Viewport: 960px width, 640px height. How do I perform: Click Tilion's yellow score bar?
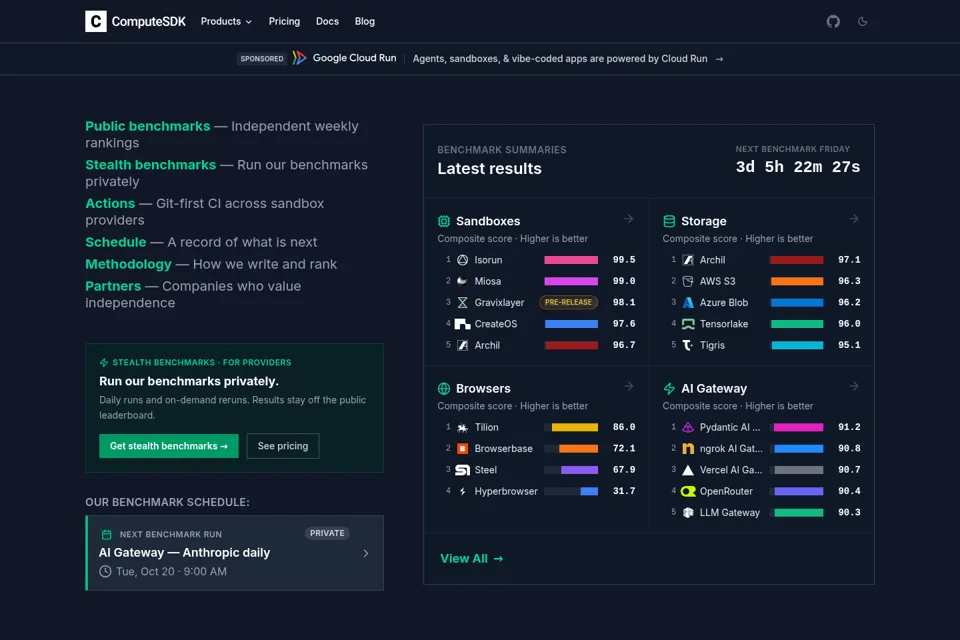coord(575,427)
